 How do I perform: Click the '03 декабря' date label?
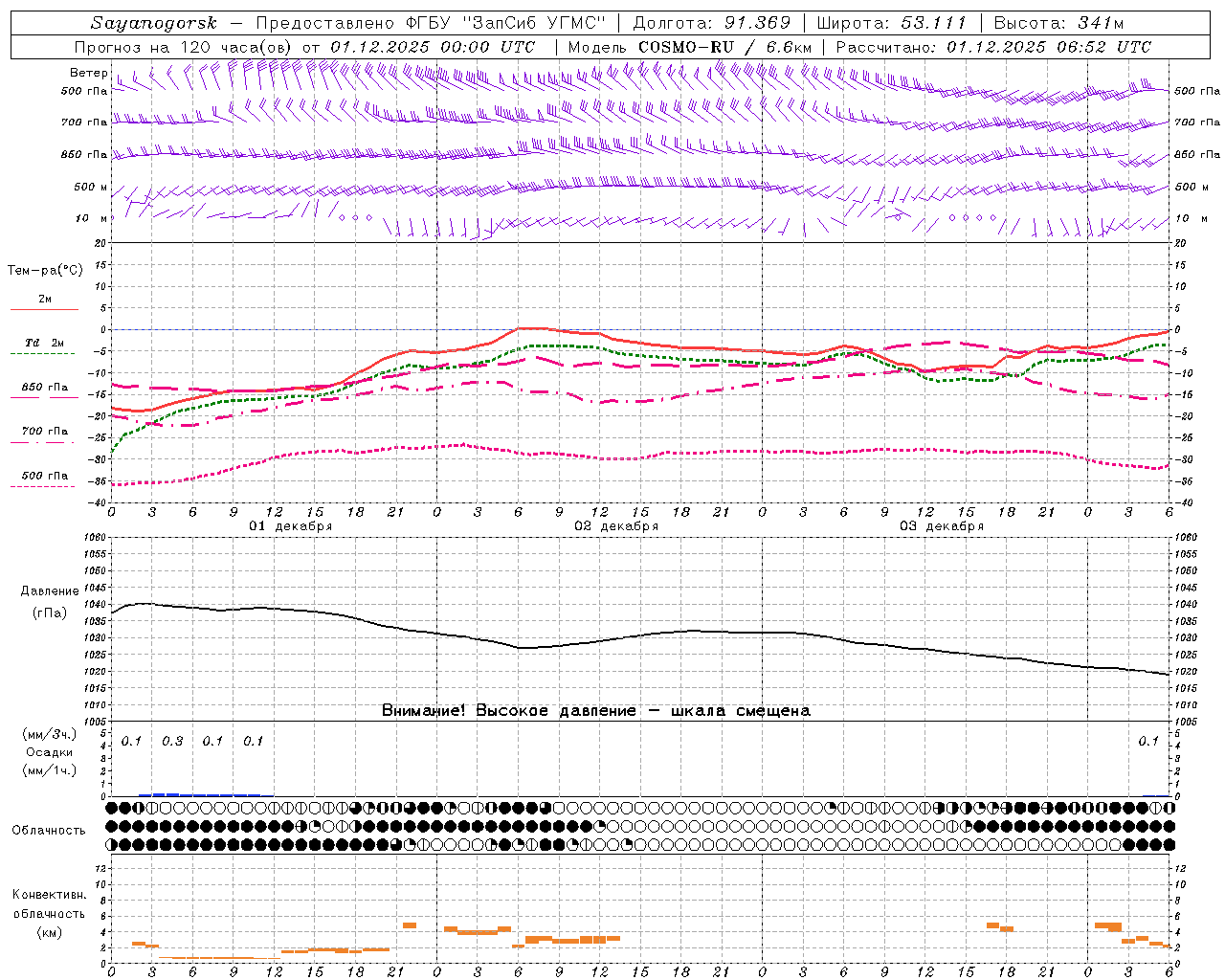pos(942,526)
